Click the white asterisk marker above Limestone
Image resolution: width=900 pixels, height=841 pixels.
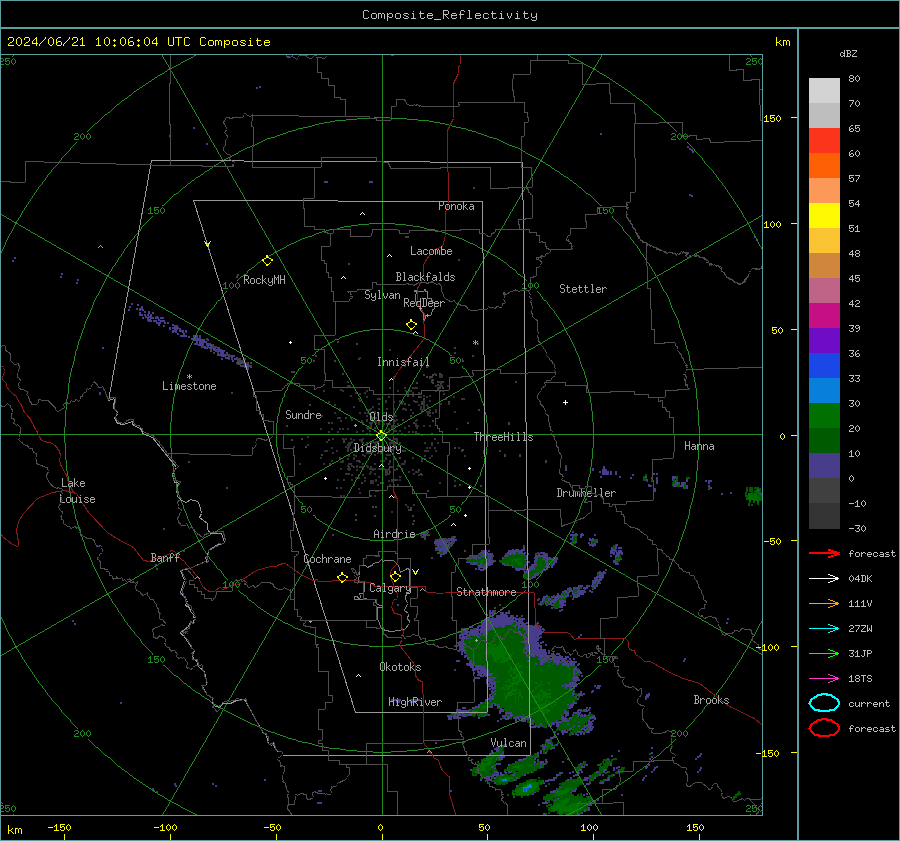tap(189, 377)
